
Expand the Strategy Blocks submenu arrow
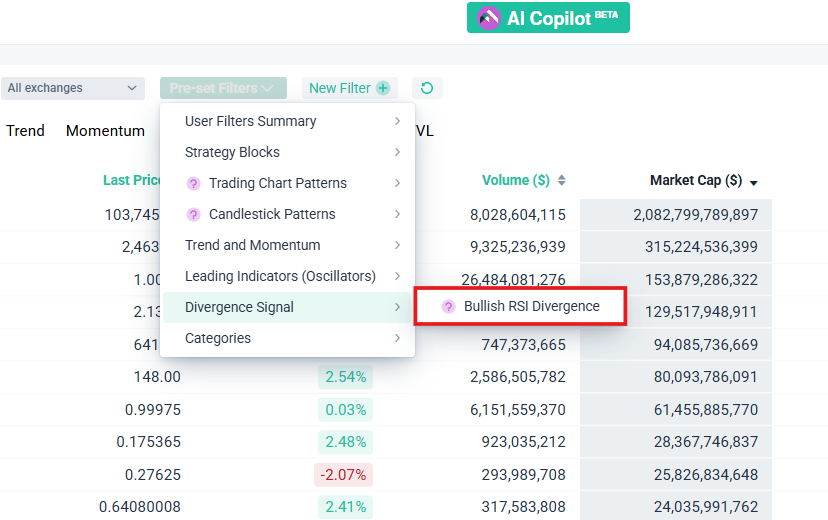397,152
